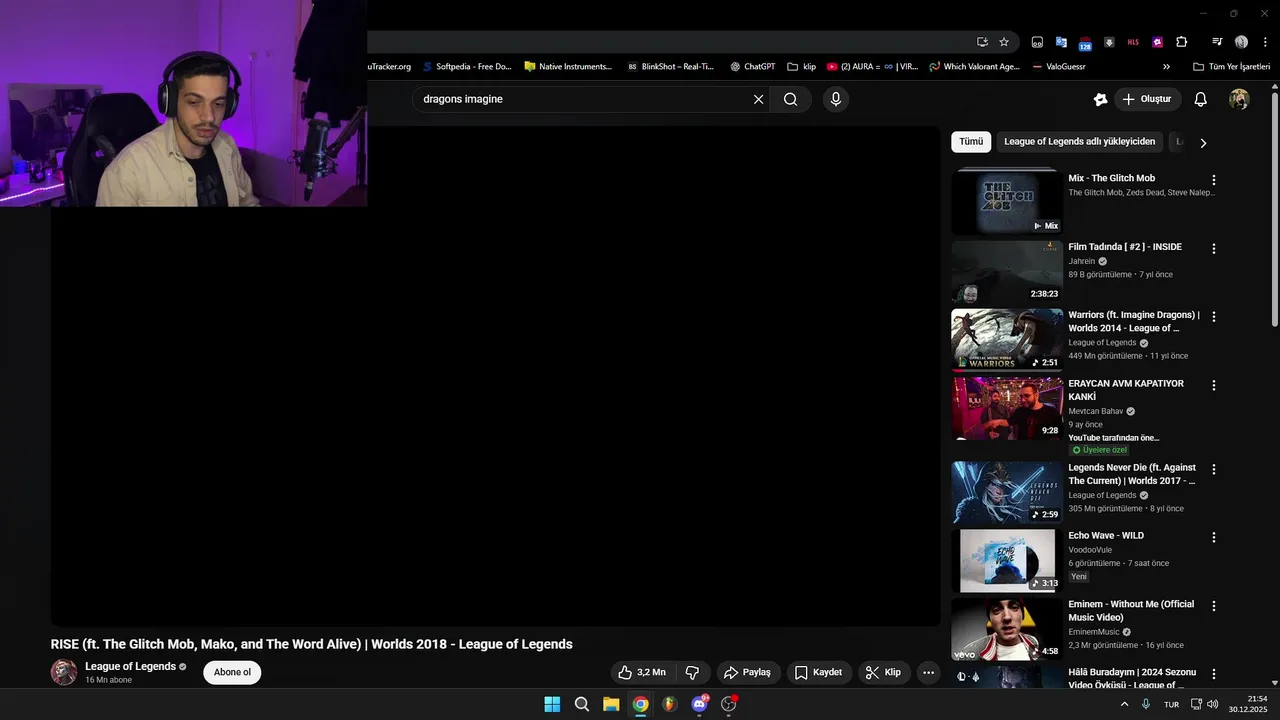Viewport: 1280px width, 720px height.
Task: Clear the YouTube search box text
Action: (x=758, y=99)
